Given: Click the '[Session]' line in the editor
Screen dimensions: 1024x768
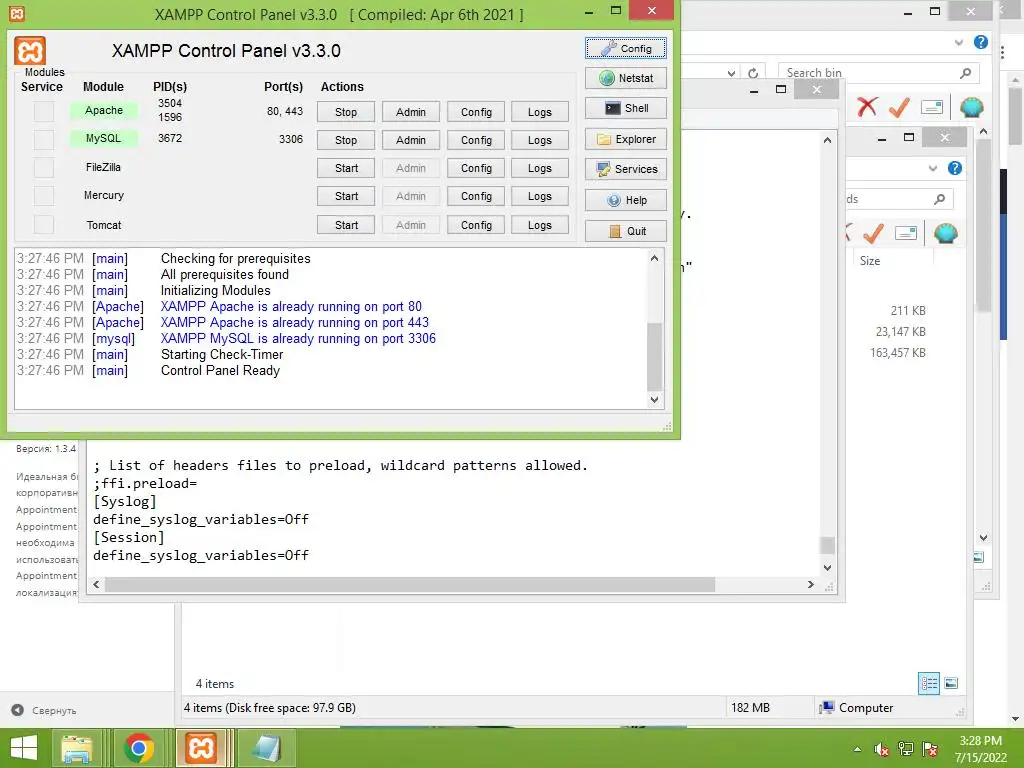Looking at the screenshot, I should (129, 537).
